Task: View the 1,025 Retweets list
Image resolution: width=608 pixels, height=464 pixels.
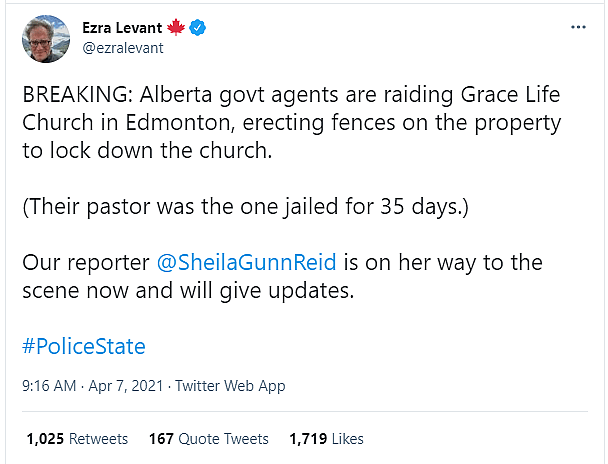Action: click(x=77, y=439)
